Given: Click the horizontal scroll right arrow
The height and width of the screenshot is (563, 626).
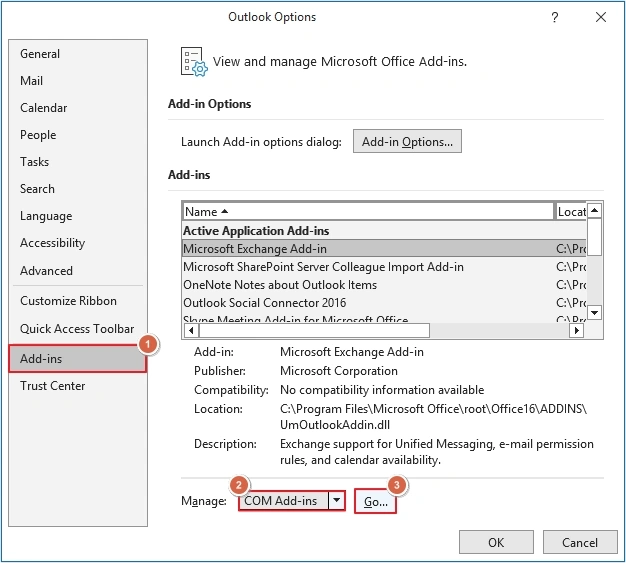Looking at the screenshot, I should (x=576, y=331).
